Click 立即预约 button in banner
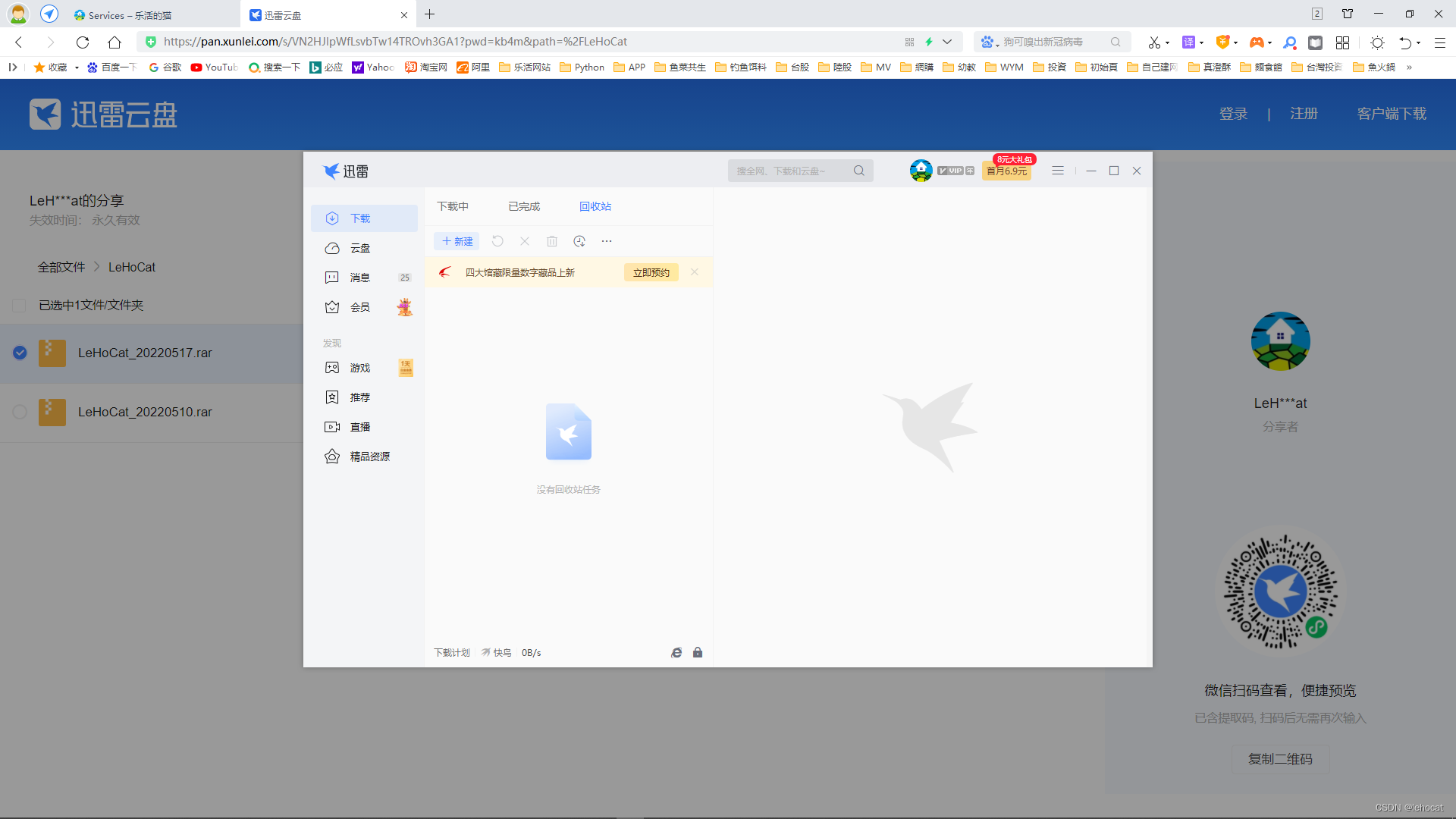 coord(651,272)
